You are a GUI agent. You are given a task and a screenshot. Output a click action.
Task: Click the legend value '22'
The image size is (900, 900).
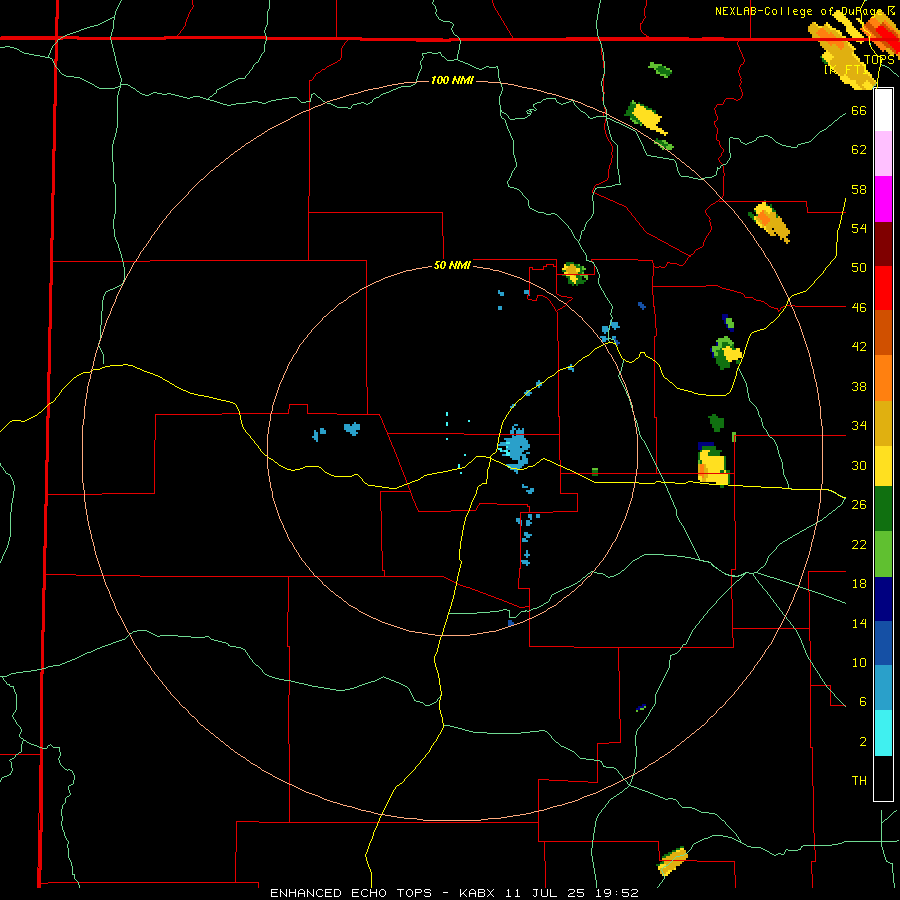[859, 544]
